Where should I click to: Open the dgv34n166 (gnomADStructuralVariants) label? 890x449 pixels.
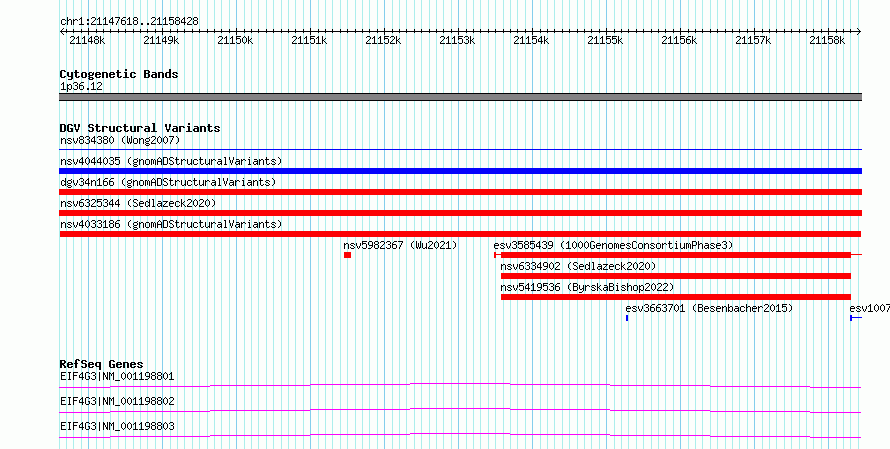tap(168, 182)
